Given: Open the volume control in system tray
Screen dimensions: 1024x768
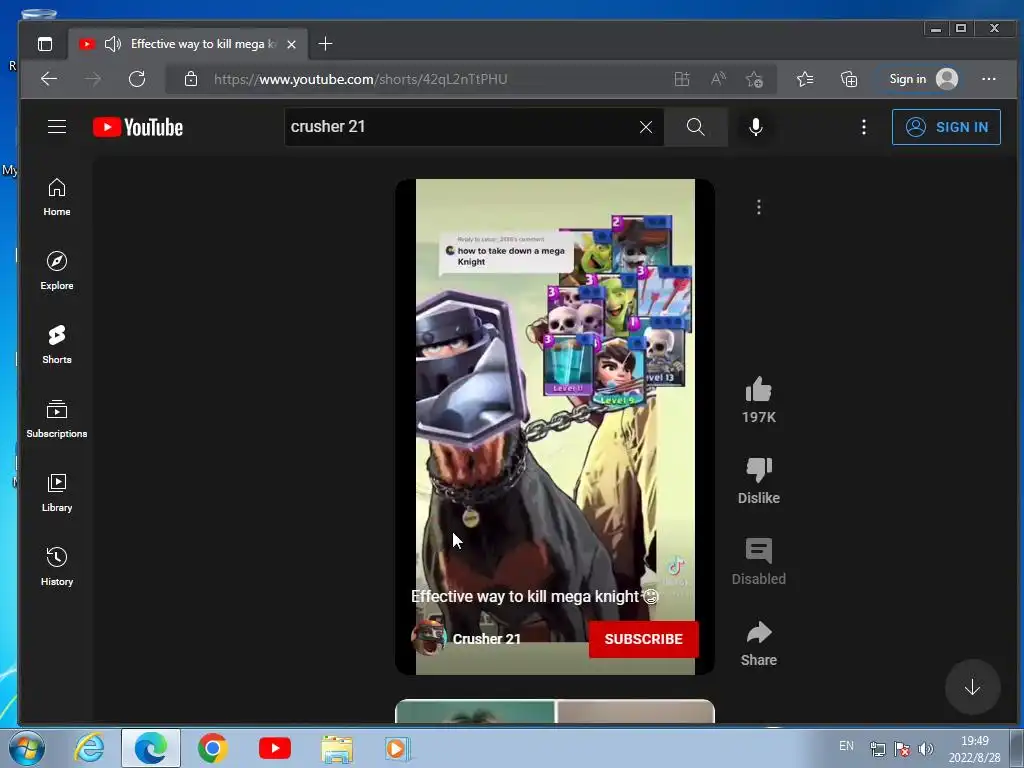Looking at the screenshot, I should 925,748.
